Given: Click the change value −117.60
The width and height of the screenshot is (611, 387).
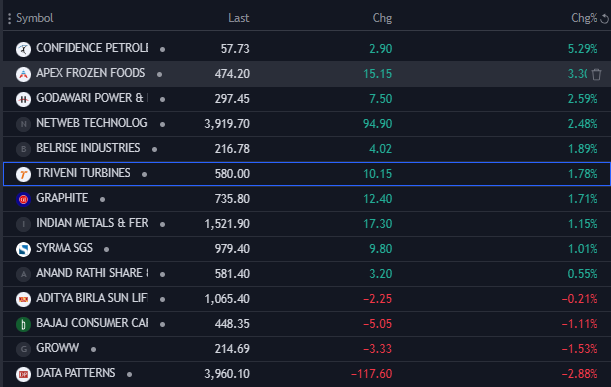Looking at the screenshot, I should [371, 374].
